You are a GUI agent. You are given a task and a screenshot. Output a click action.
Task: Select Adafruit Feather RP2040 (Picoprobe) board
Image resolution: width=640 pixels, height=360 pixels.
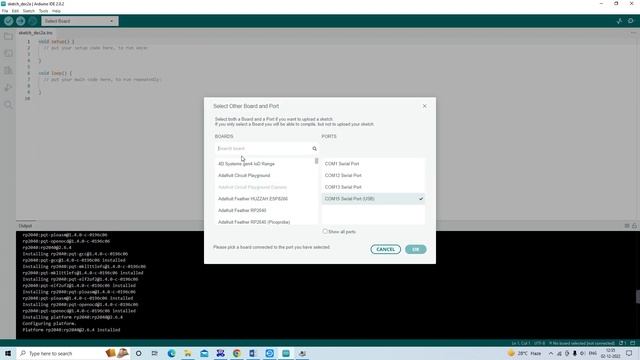pos(254,222)
